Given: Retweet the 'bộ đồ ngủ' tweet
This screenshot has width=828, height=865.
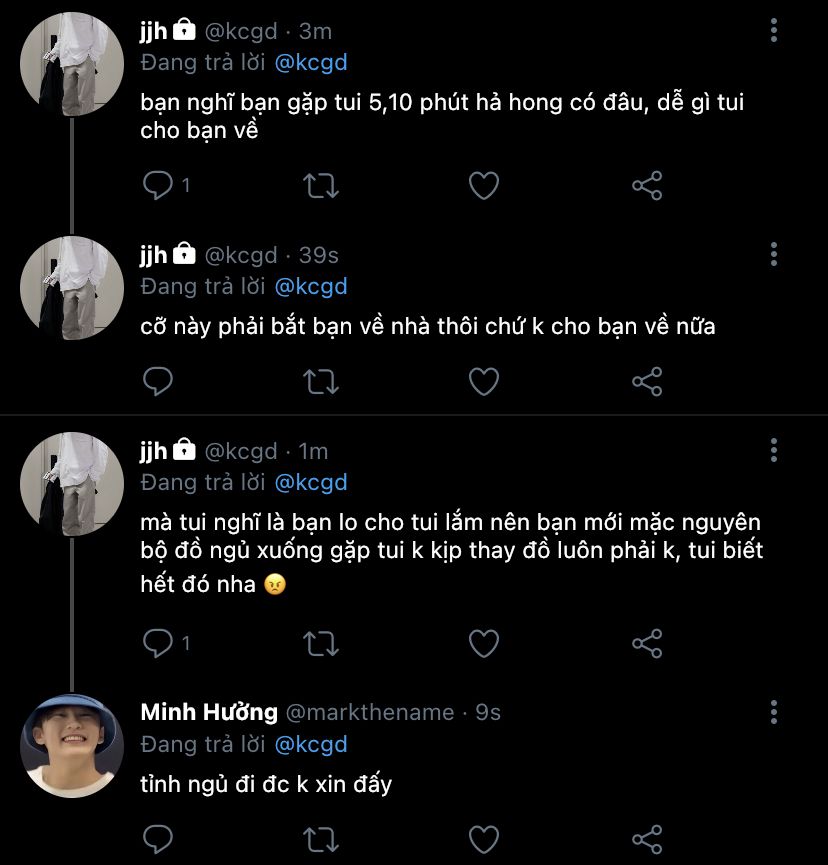Looking at the screenshot, I should (321, 643).
